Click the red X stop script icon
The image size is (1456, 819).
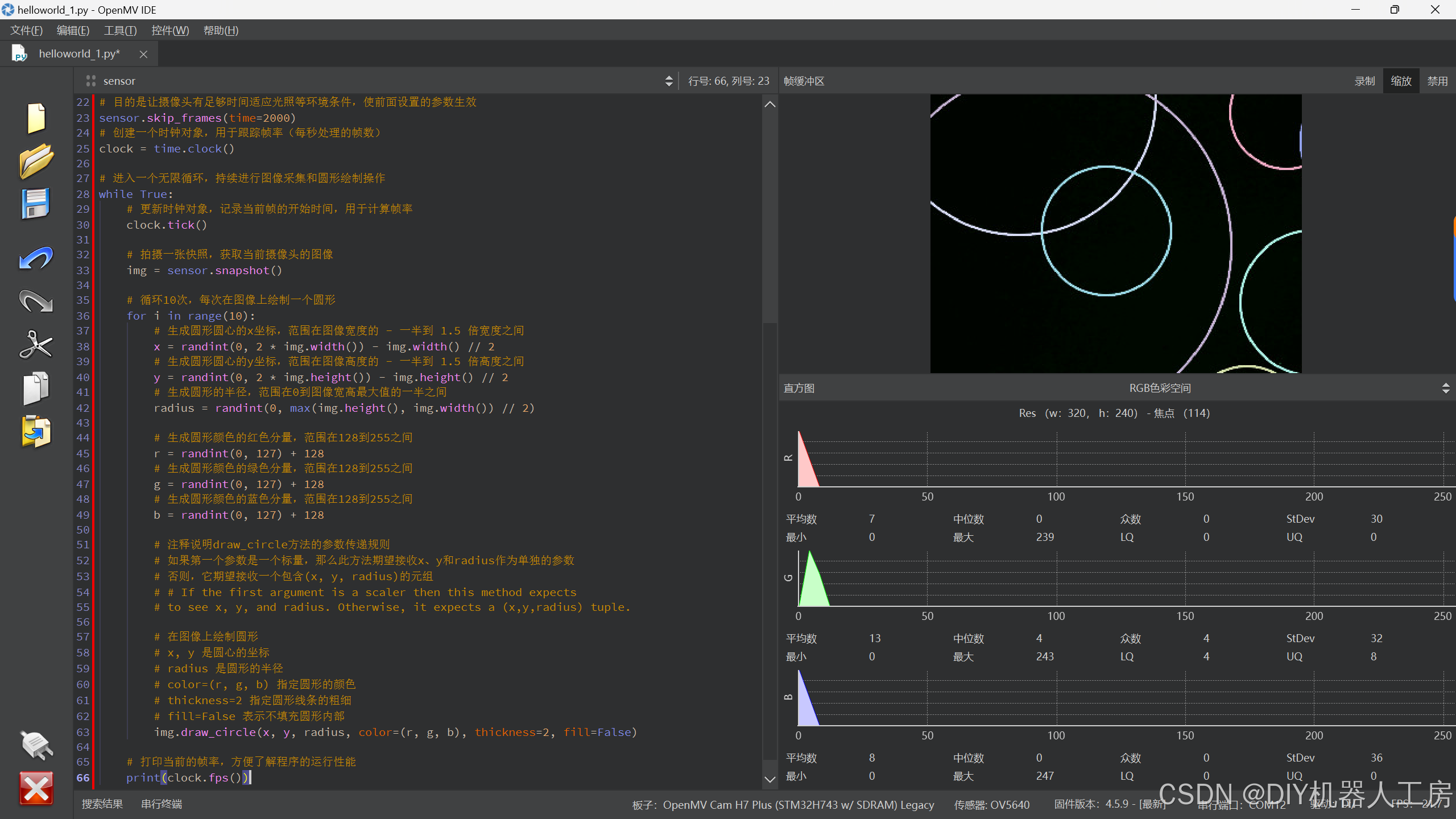pos(36,788)
